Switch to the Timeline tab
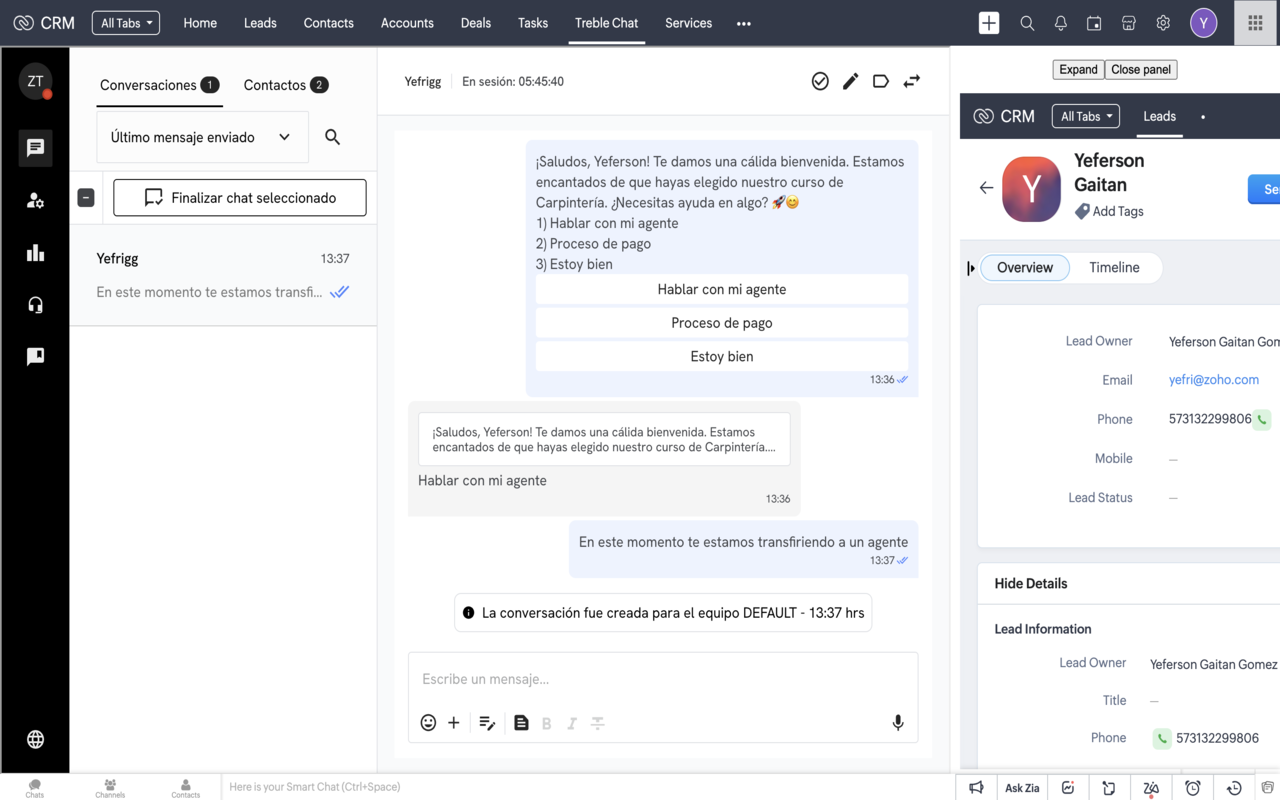Screen dimensions: 1280x800 coord(1114,268)
